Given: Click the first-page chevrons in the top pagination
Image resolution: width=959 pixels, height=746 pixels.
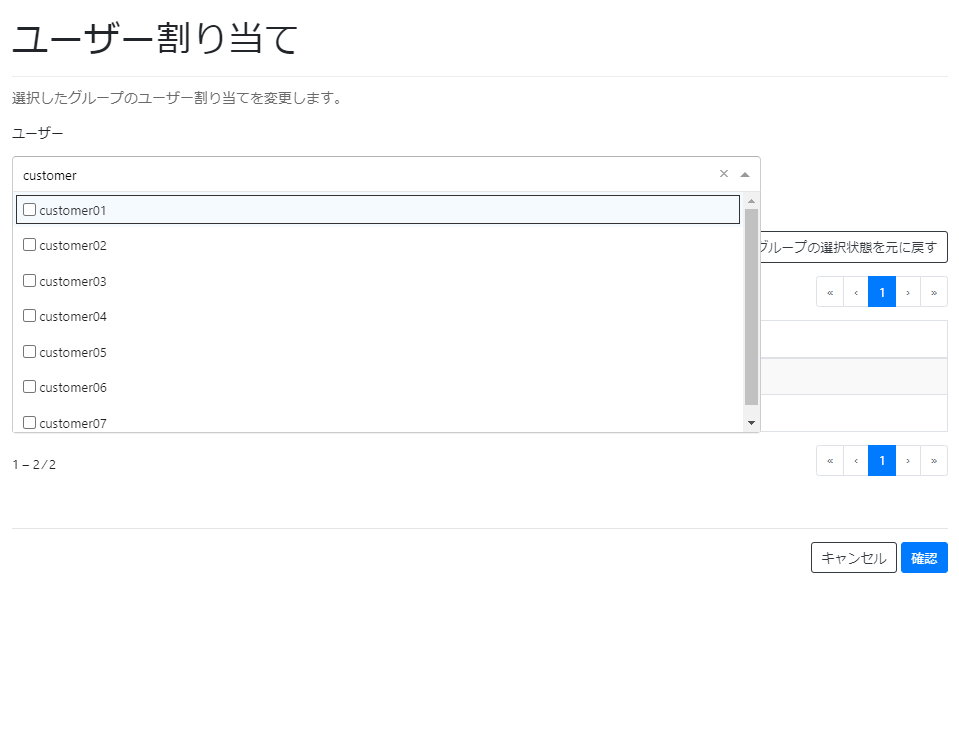Looking at the screenshot, I should (x=830, y=291).
